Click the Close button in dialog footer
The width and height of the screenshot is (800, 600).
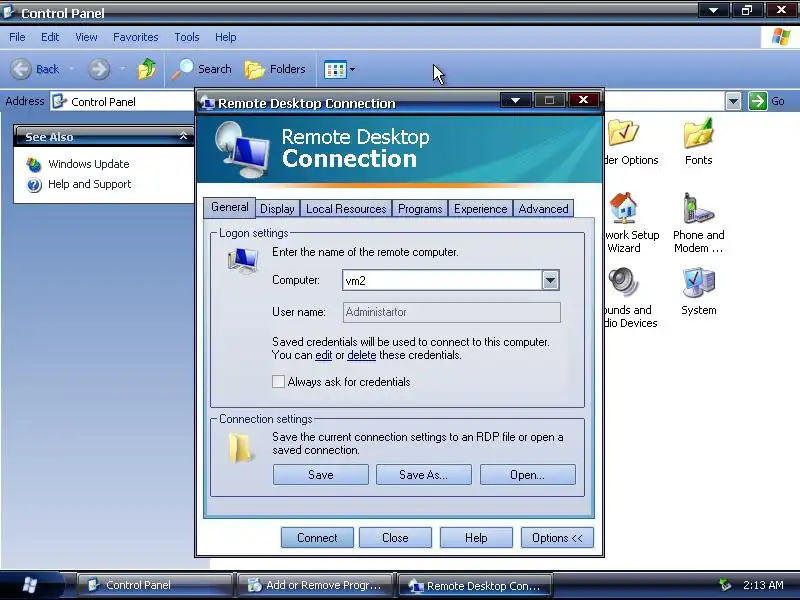395,538
